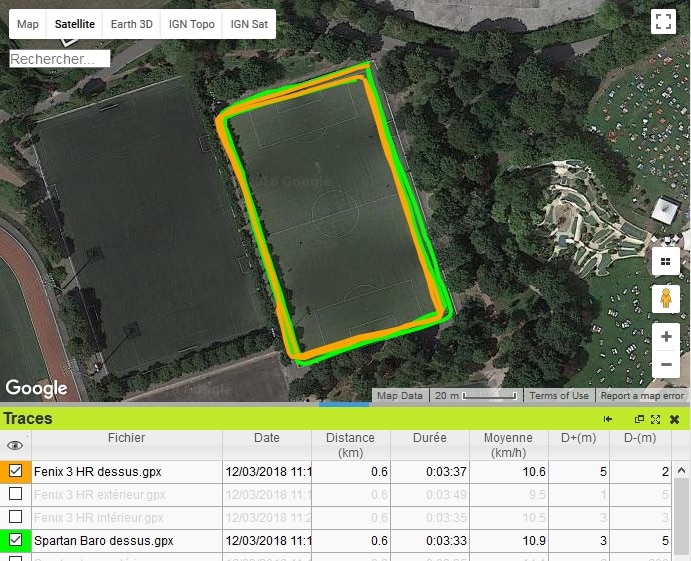
Task: Detach the Traces panel into a window
Action: pos(640,419)
